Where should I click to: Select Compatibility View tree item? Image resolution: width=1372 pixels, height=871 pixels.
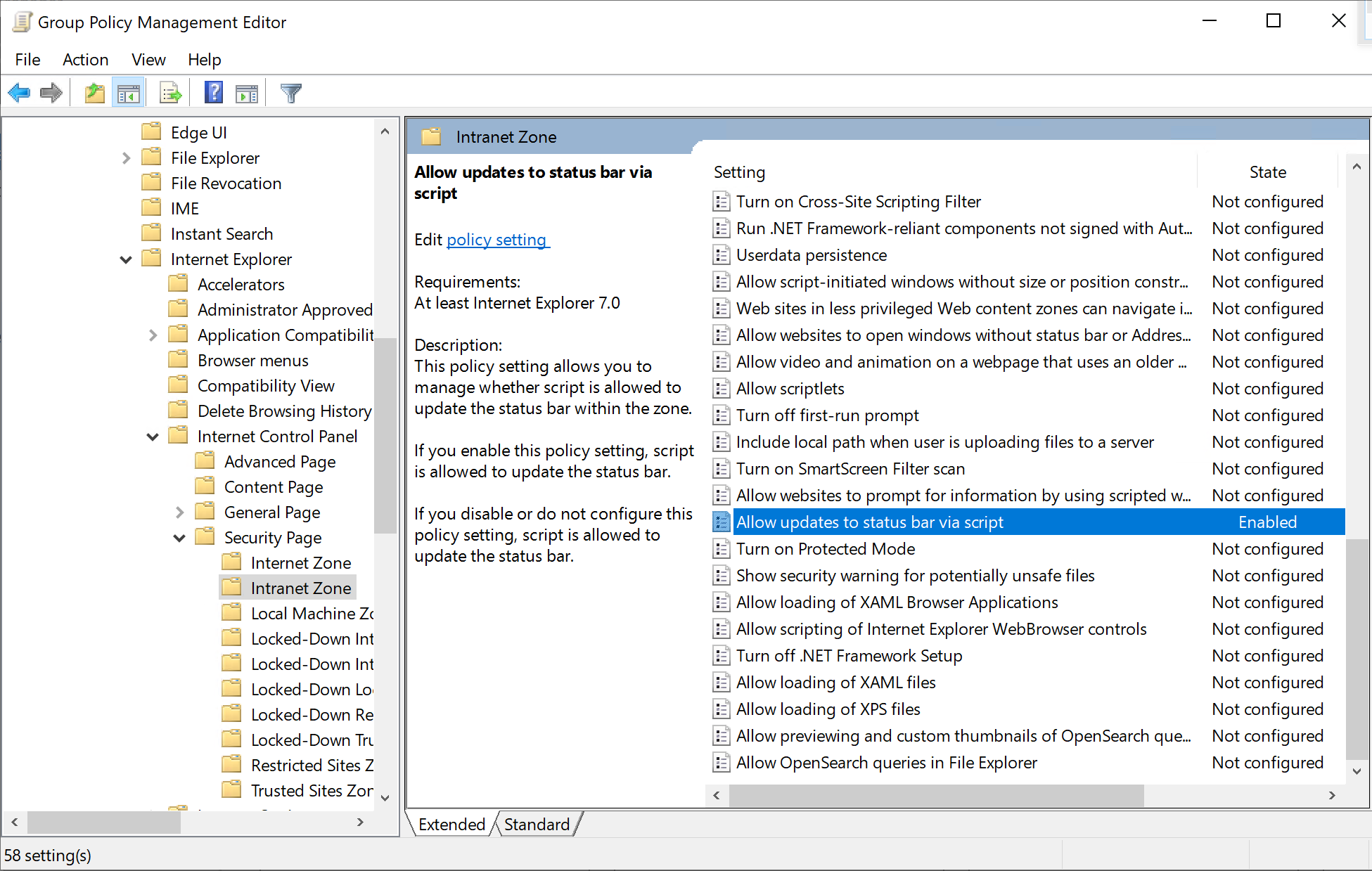(266, 385)
